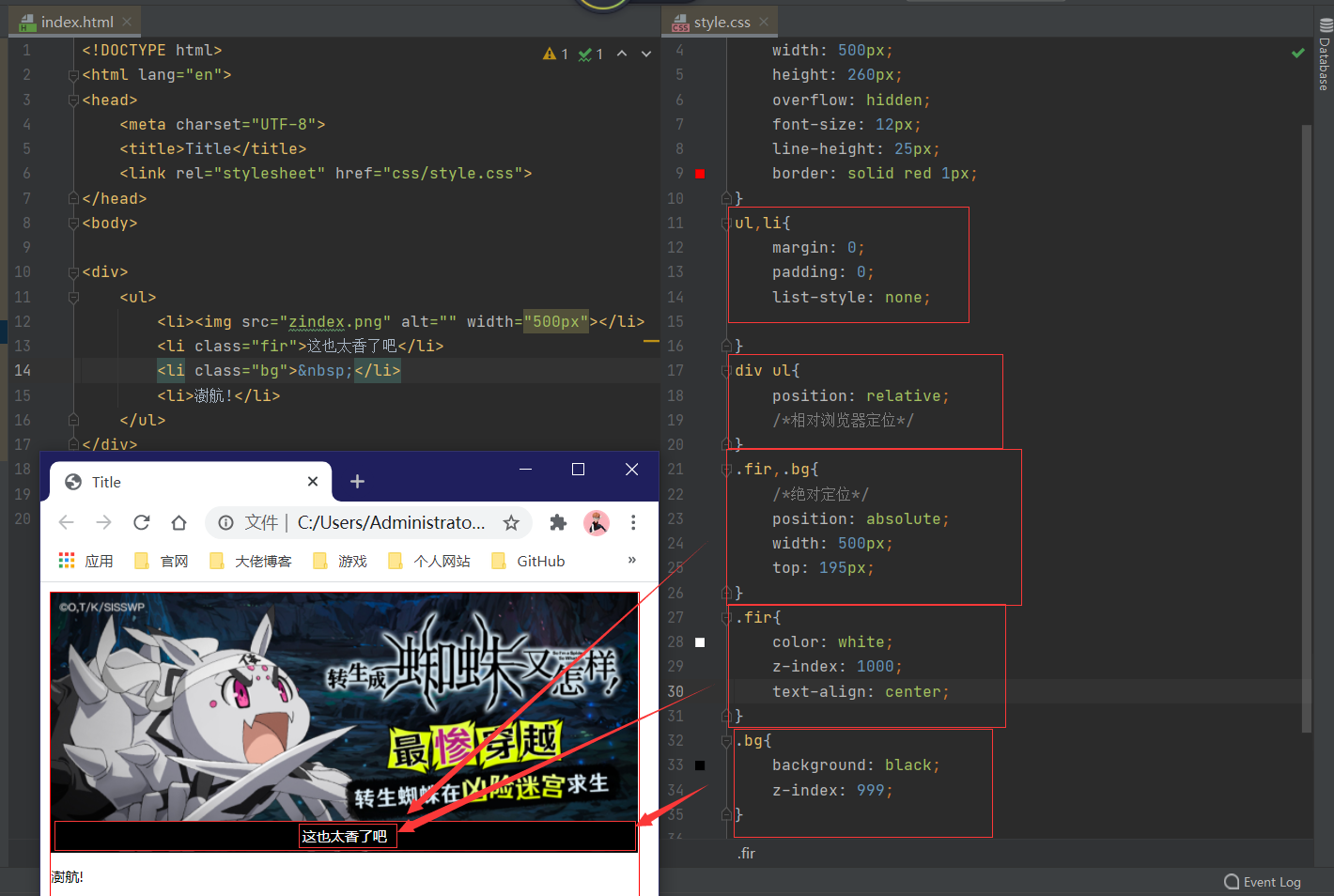The height and width of the screenshot is (896, 1334).
Task: Click the background: black line
Action: click(x=855, y=765)
